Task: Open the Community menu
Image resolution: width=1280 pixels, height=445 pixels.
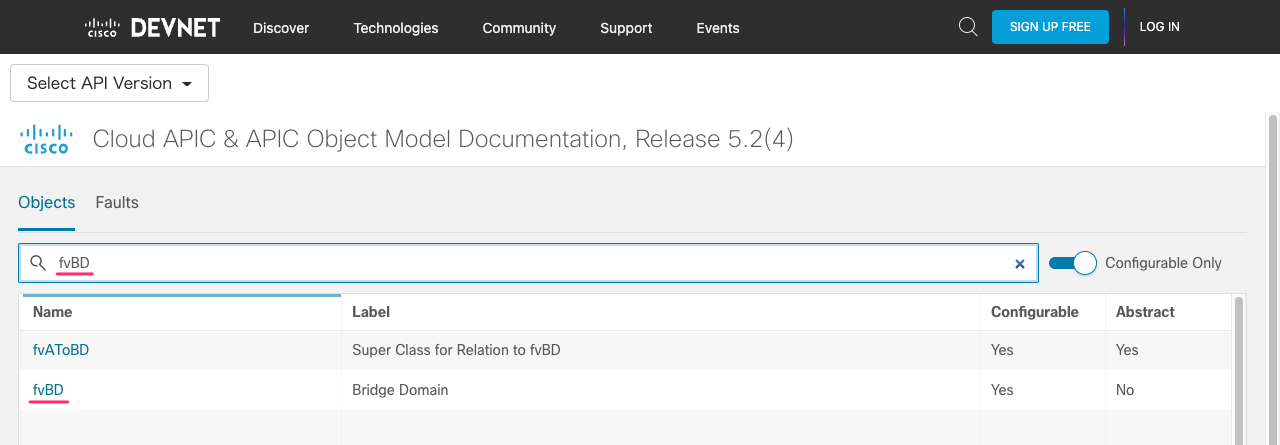Action: tap(519, 28)
